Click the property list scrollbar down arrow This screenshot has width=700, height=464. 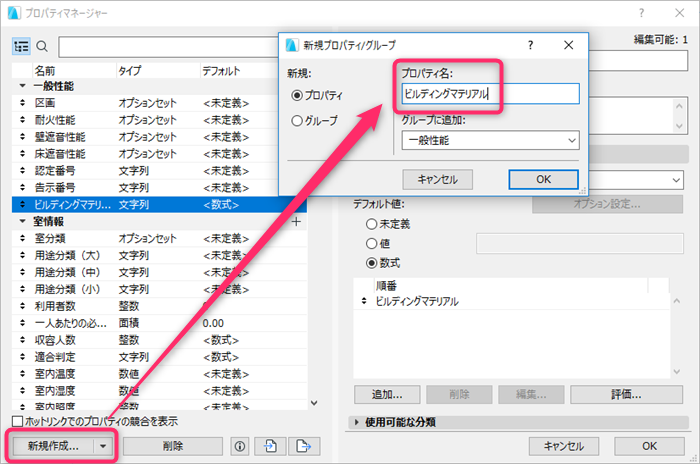coord(314,403)
